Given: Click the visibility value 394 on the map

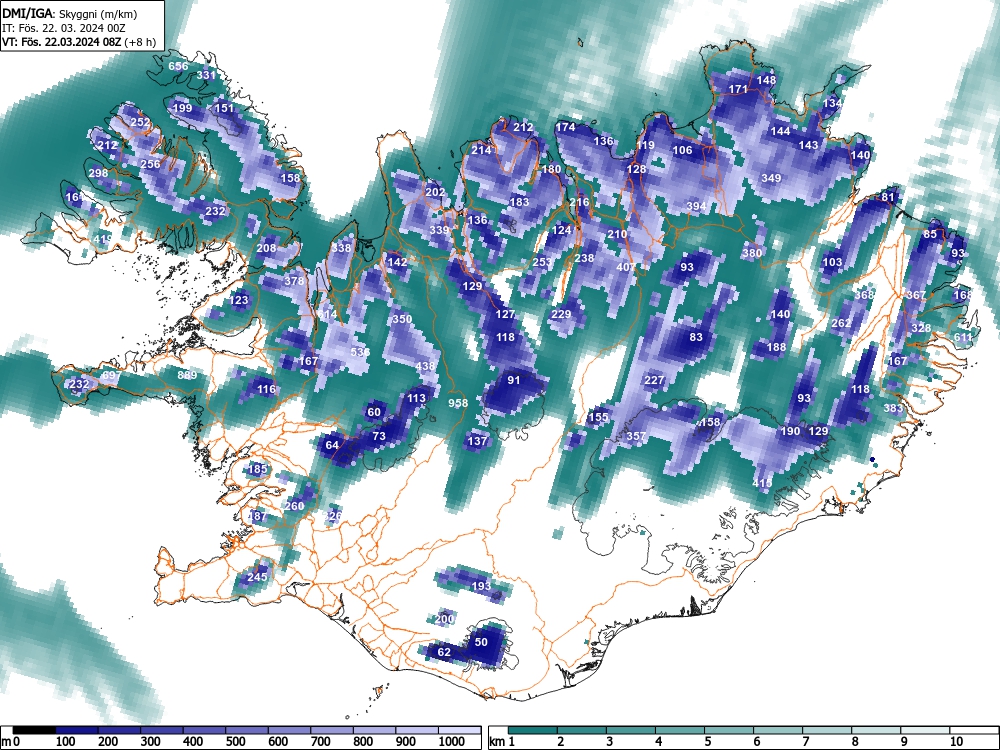Looking at the screenshot, I should click(696, 206).
